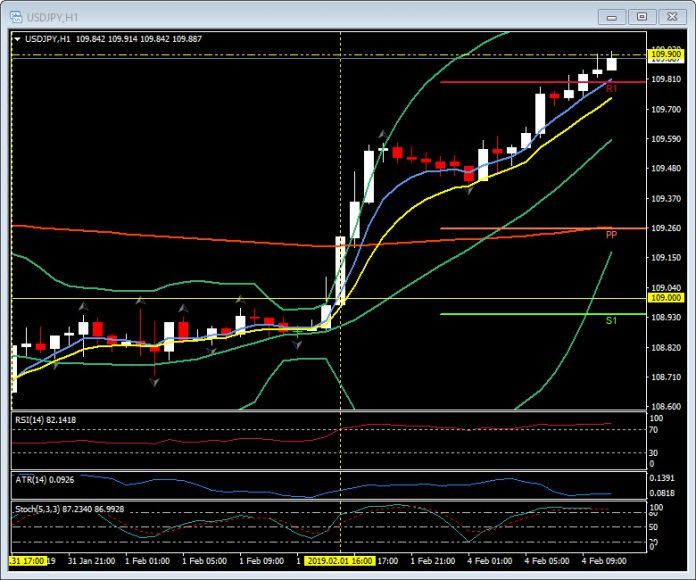Click the Stoch(5,3,3) indicator label
The image size is (696, 580).
pyautogui.click(x=70, y=509)
